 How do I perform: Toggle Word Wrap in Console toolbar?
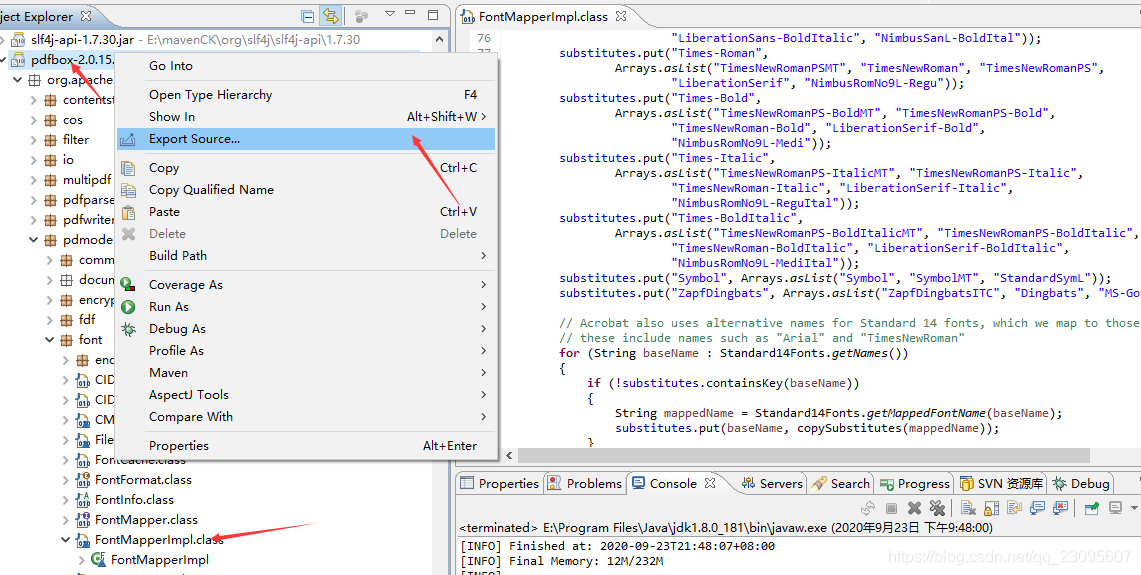[1015, 507]
